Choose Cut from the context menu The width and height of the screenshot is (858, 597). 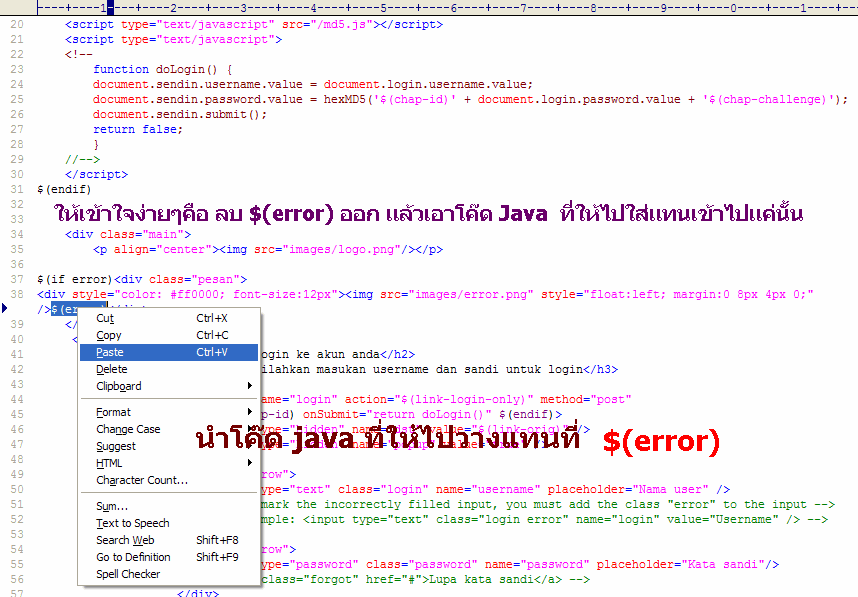pyautogui.click(x=169, y=318)
